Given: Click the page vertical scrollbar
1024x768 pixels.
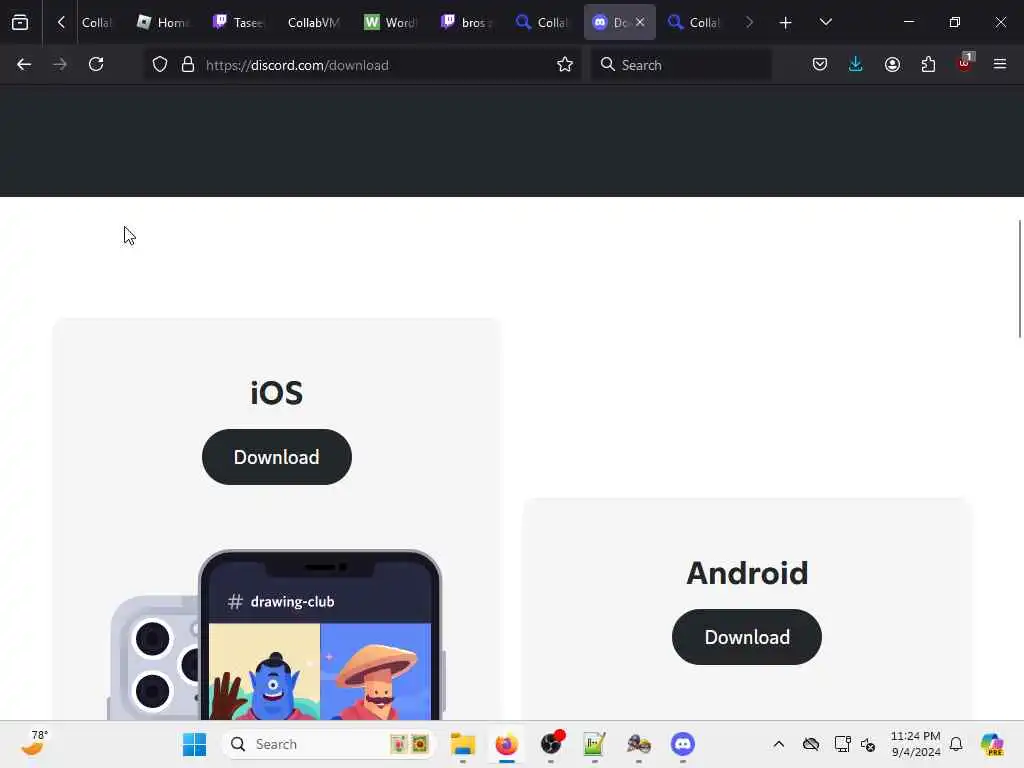Looking at the screenshot, I should [1020, 280].
